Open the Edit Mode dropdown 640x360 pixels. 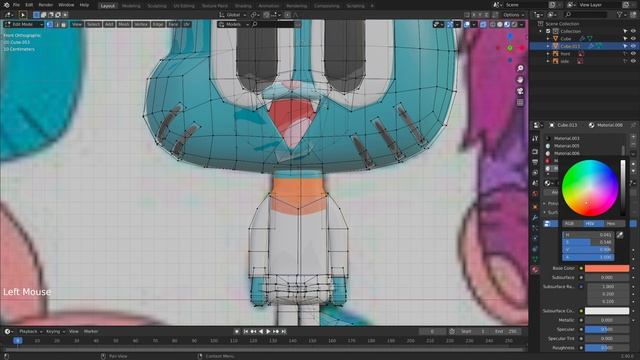coord(23,24)
